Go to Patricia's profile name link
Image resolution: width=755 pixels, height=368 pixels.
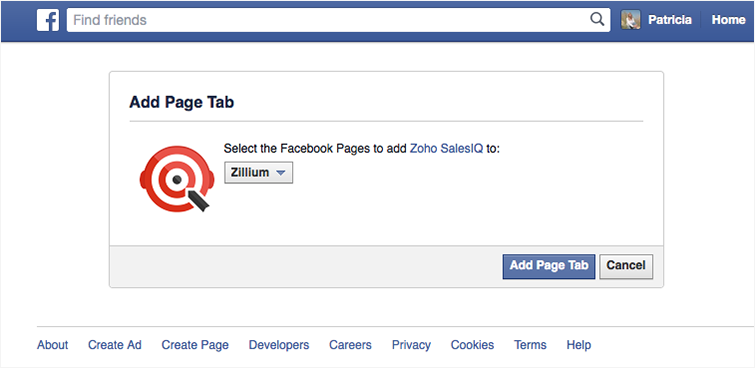pyautogui.click(x=670, y=20)
